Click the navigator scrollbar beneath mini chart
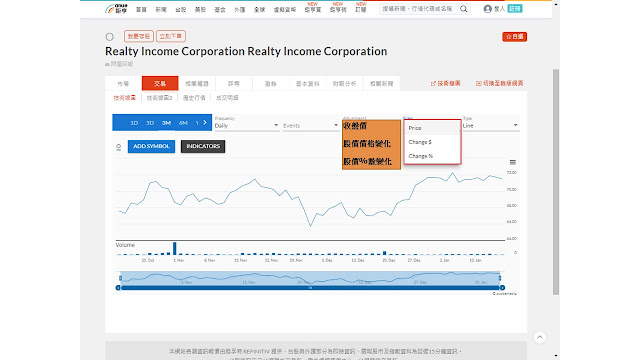This screenshot has width=640, height=360. [310, 288]
